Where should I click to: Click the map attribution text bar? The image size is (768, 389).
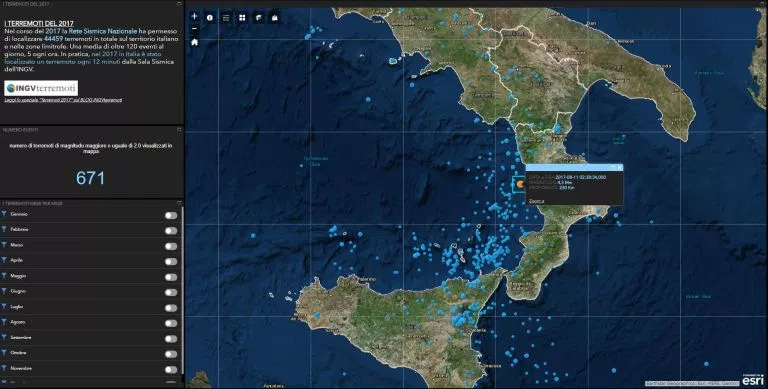pos(692,383)
